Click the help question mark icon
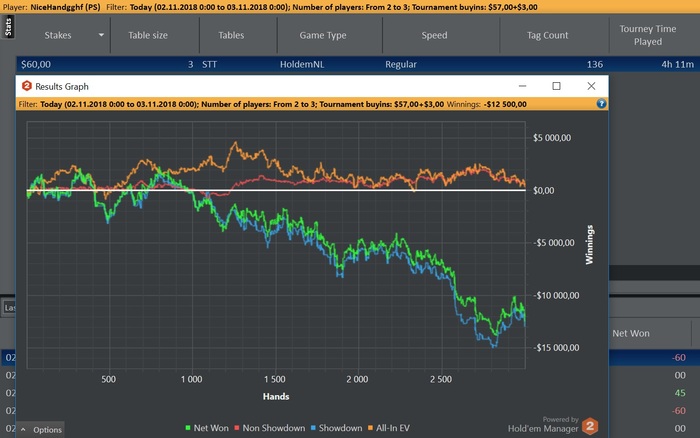700x438 pixels. click(601, 104)
